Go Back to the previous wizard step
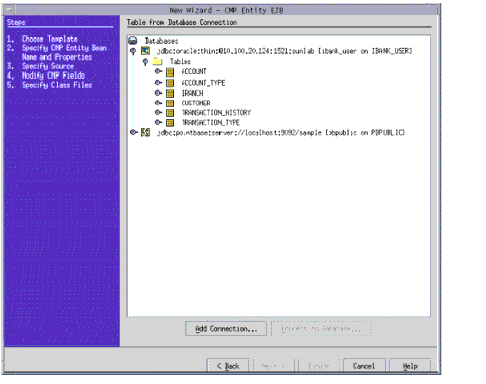The image size is (486, 384). click(228, 366)
